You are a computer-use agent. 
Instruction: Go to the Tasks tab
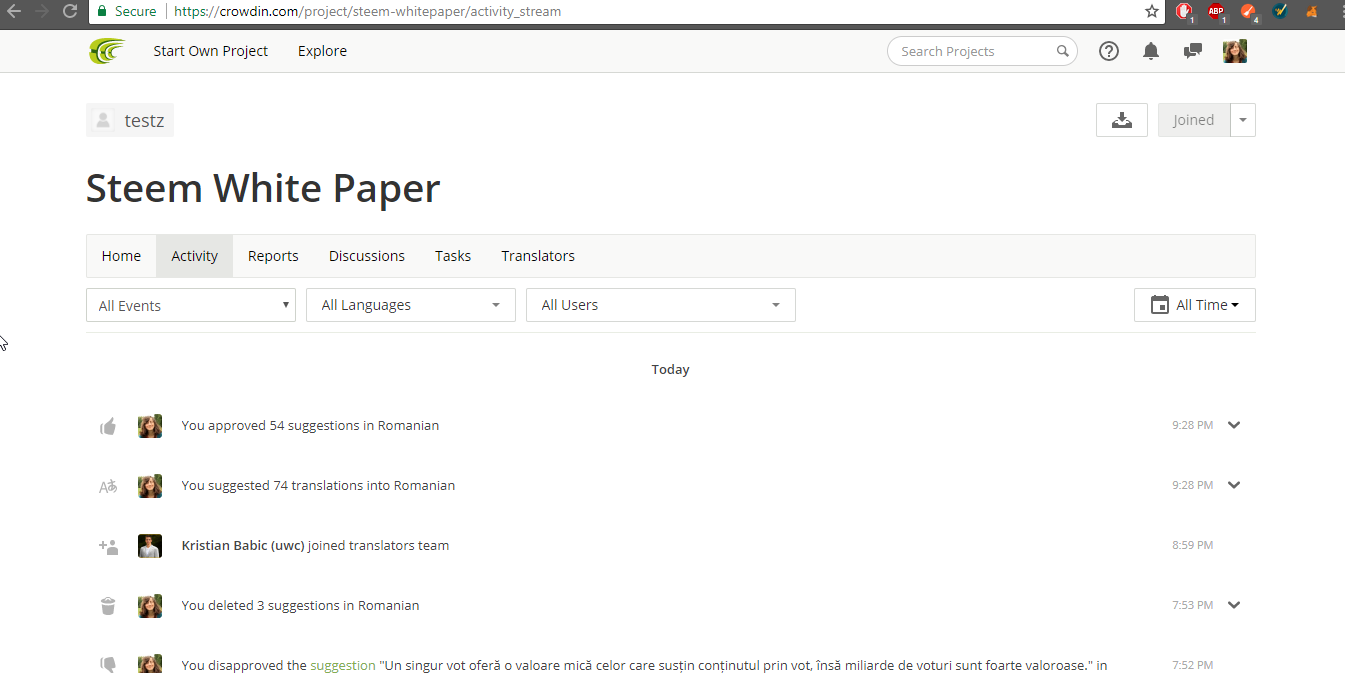tap(453, 256)
